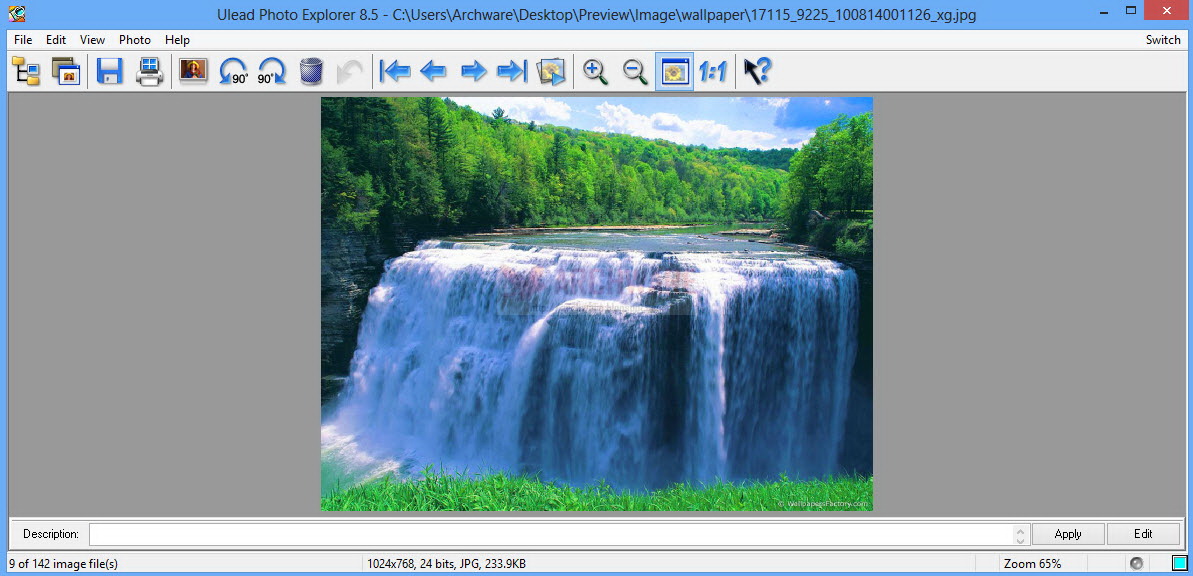
Task: Click the Switch link at top right
Action: click(x=1163, y=39)
